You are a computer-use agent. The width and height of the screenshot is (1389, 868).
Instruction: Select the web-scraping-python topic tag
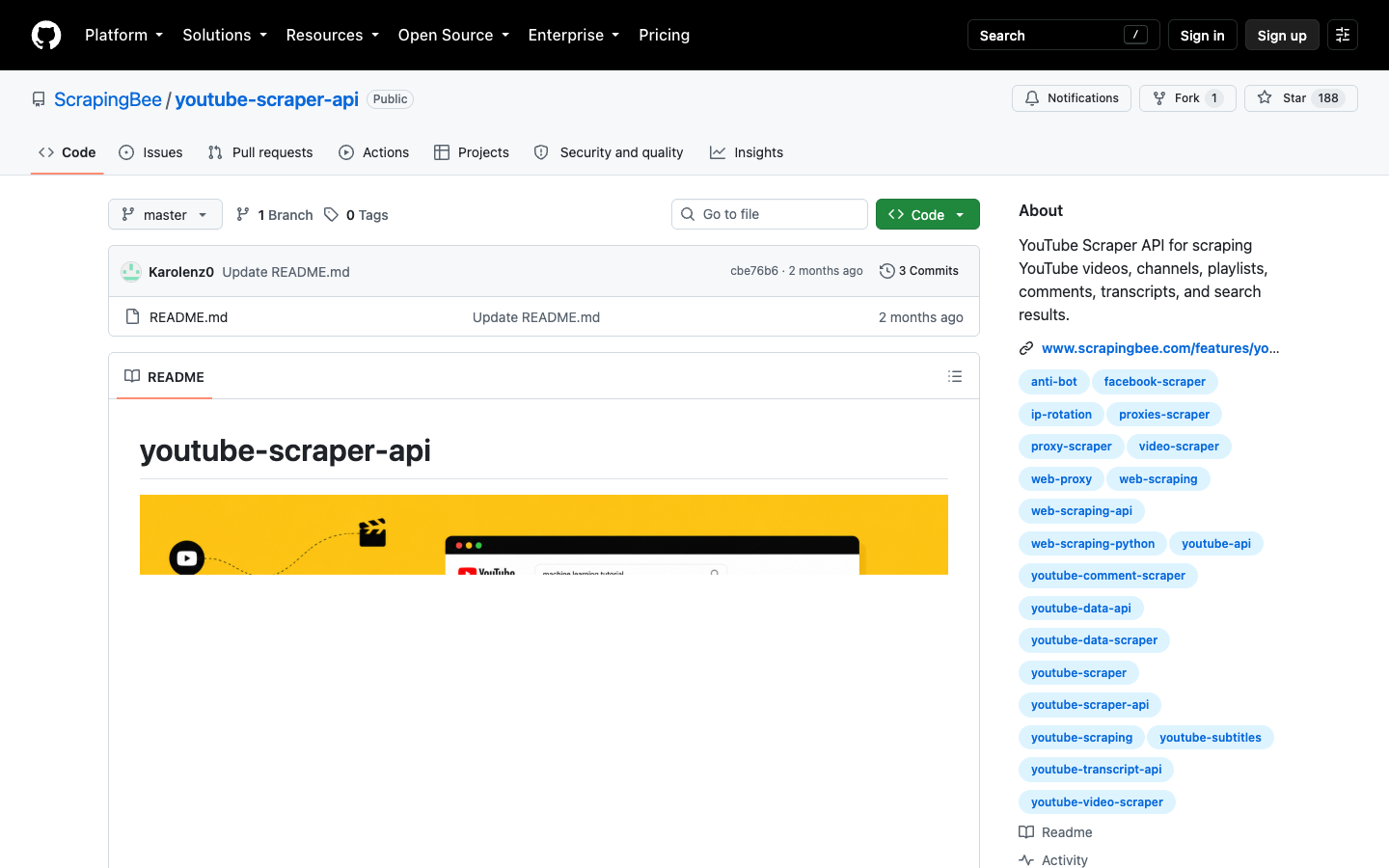(1093, 544)
